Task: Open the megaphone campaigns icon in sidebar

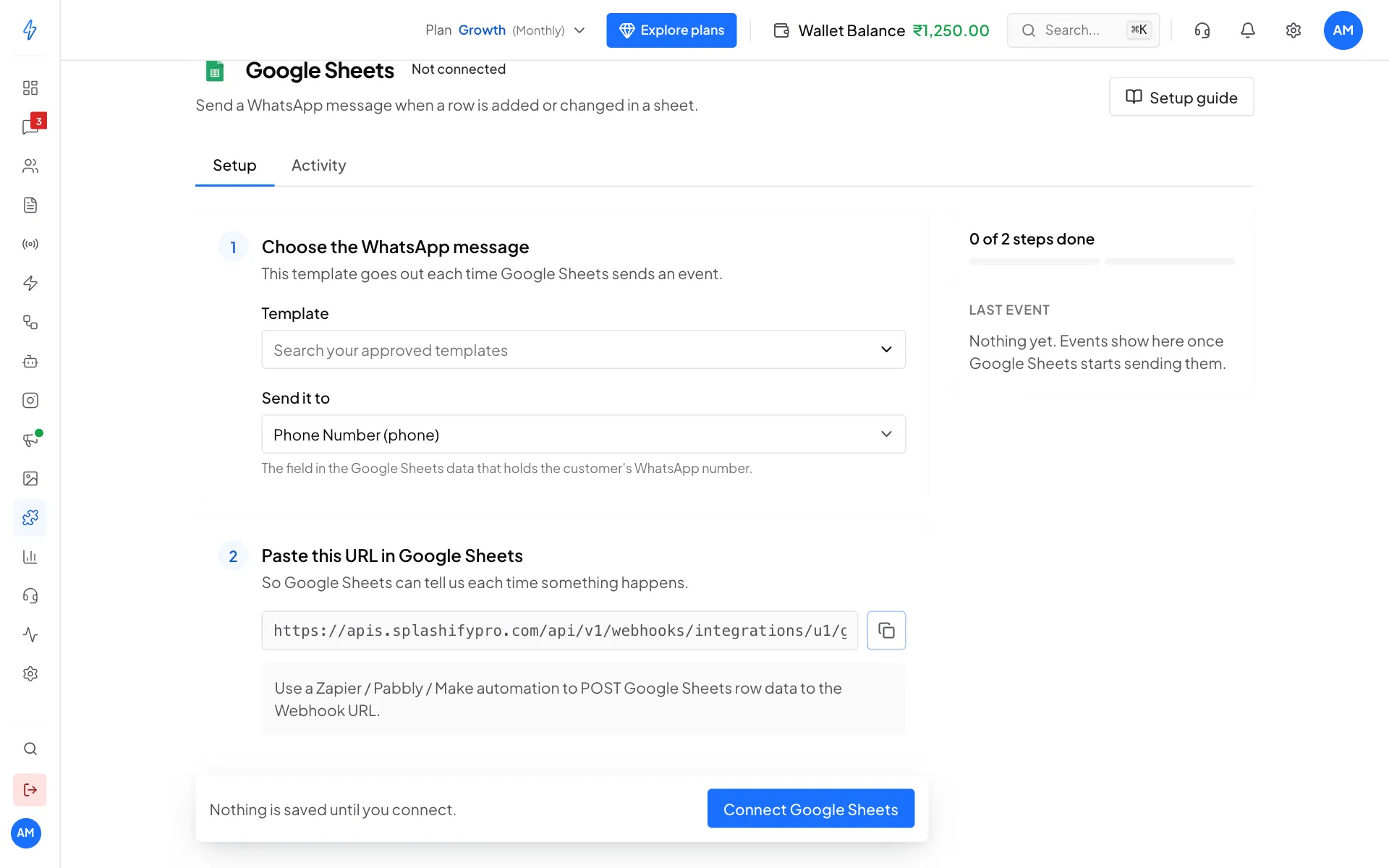Action: 30,439
